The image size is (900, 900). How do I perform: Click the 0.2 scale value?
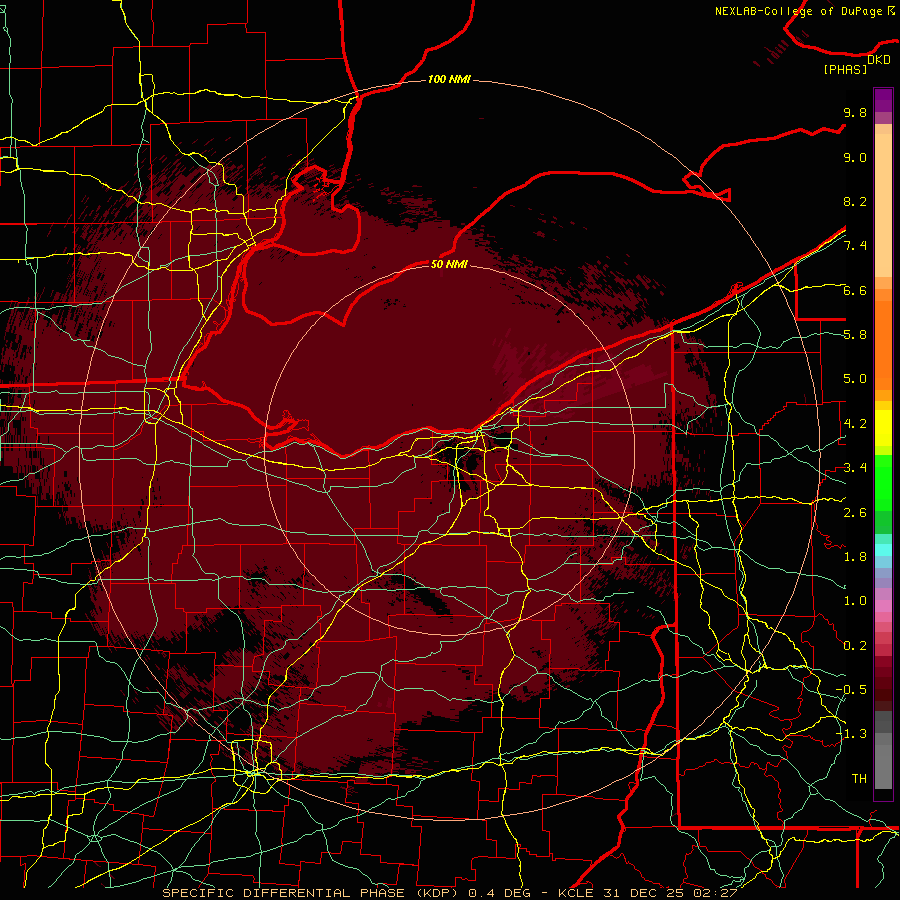(855, 646)
